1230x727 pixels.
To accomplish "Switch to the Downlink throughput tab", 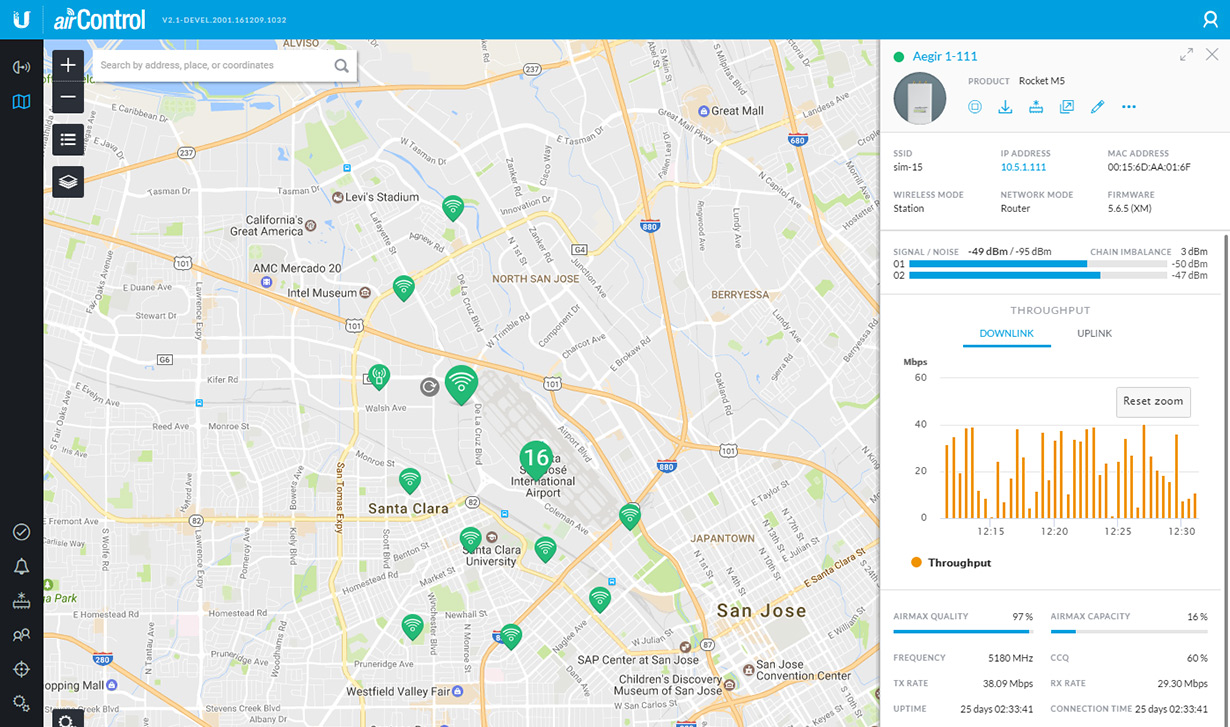I will click(1006, 333).
